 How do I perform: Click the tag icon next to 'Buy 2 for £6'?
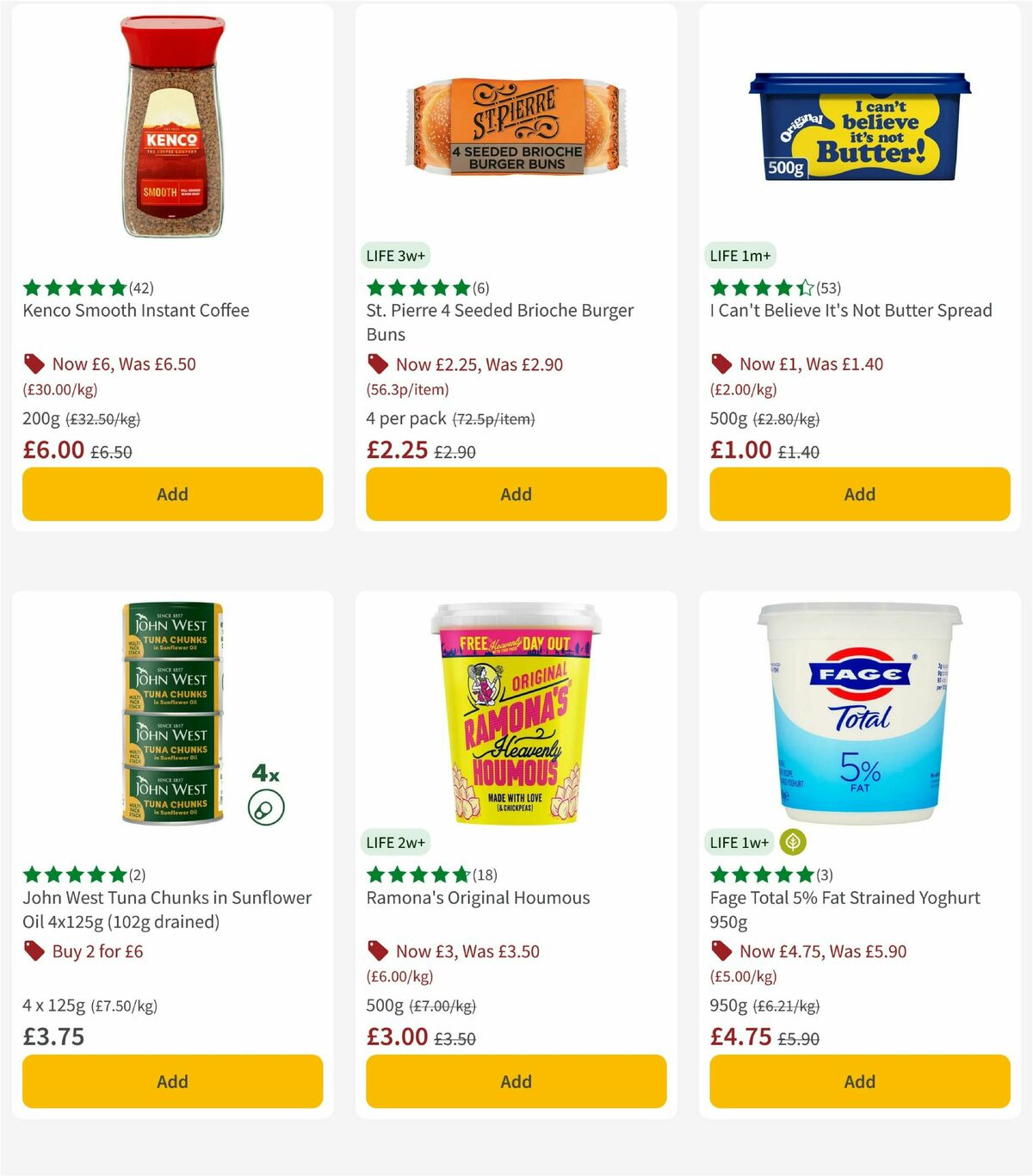[x=33, y=951]
